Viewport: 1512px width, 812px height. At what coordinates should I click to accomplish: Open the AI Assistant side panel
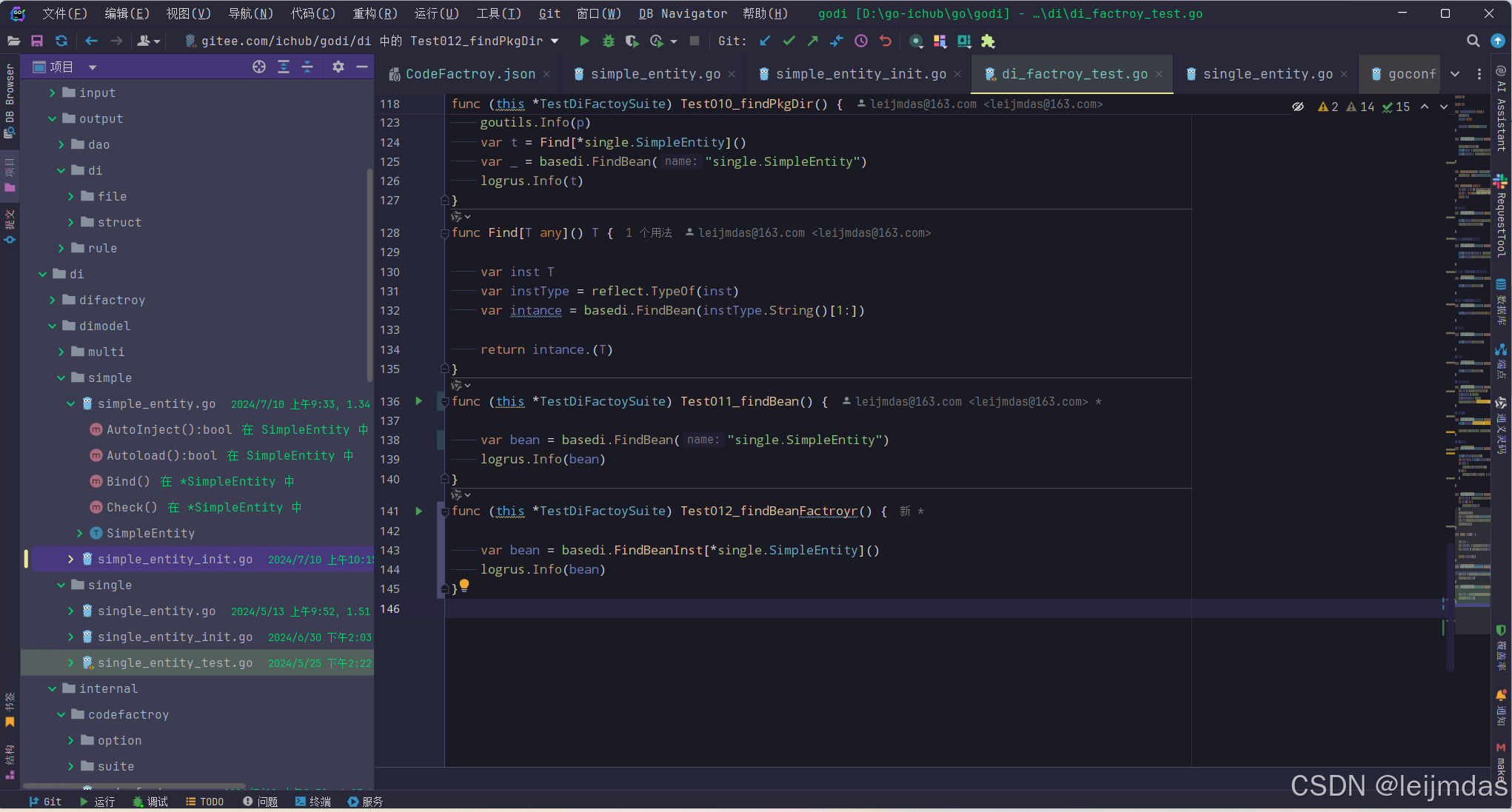(1502, 110)
